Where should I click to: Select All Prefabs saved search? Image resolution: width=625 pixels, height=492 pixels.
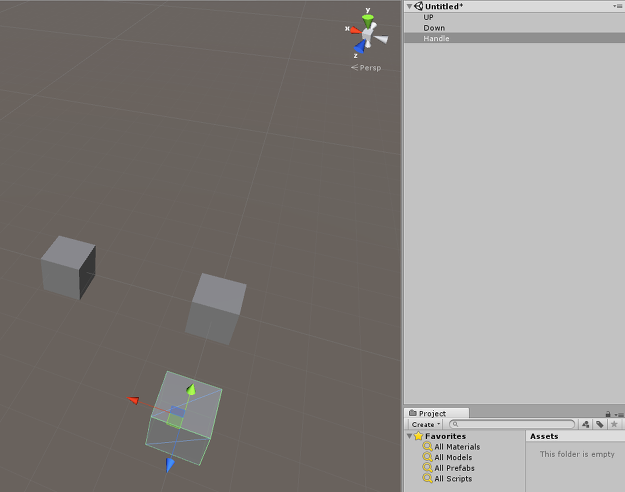point(454,468)
